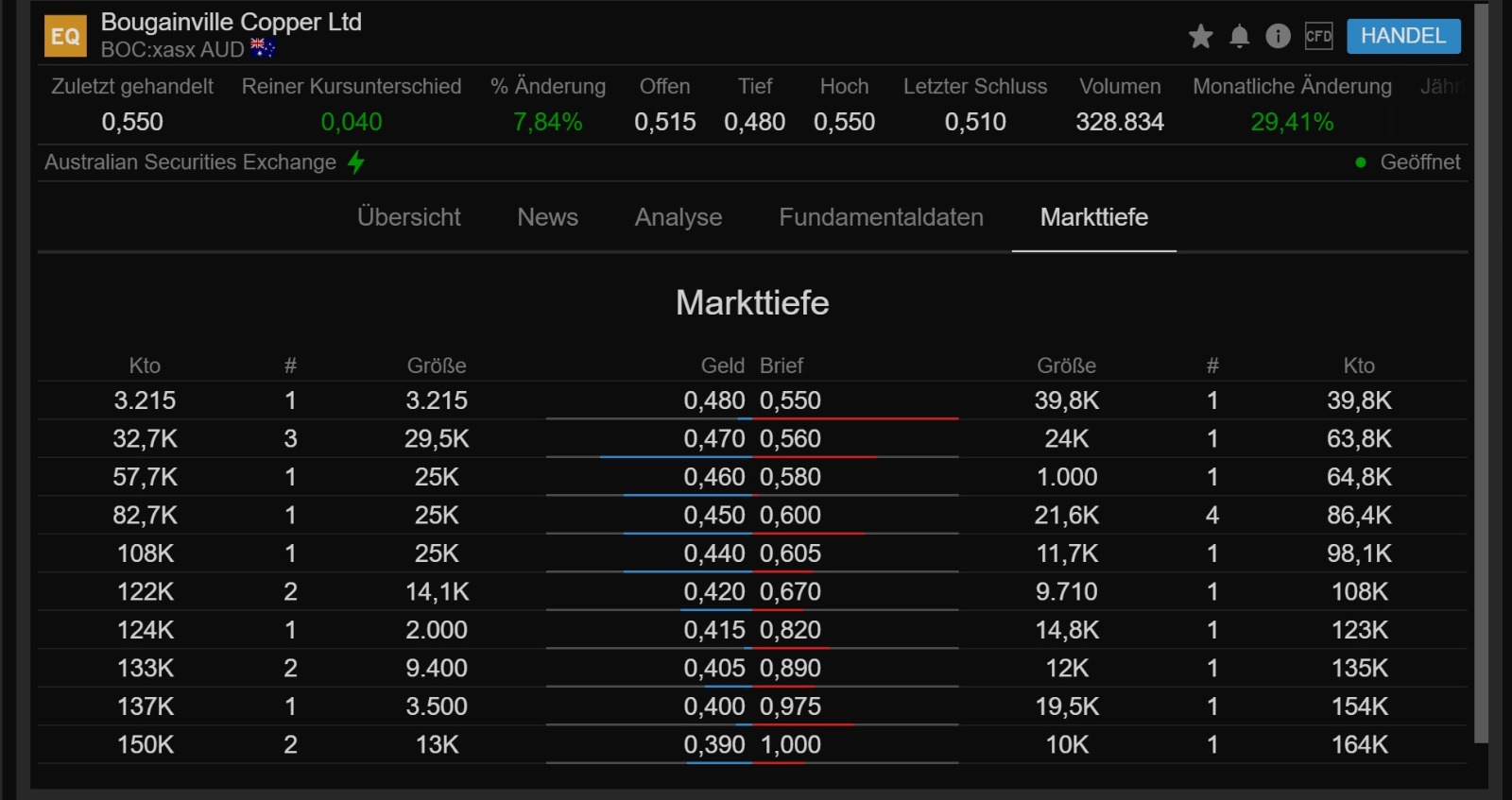
Task: Click the BOC:xasx AUD ticker text
Action: coord(173,49)
